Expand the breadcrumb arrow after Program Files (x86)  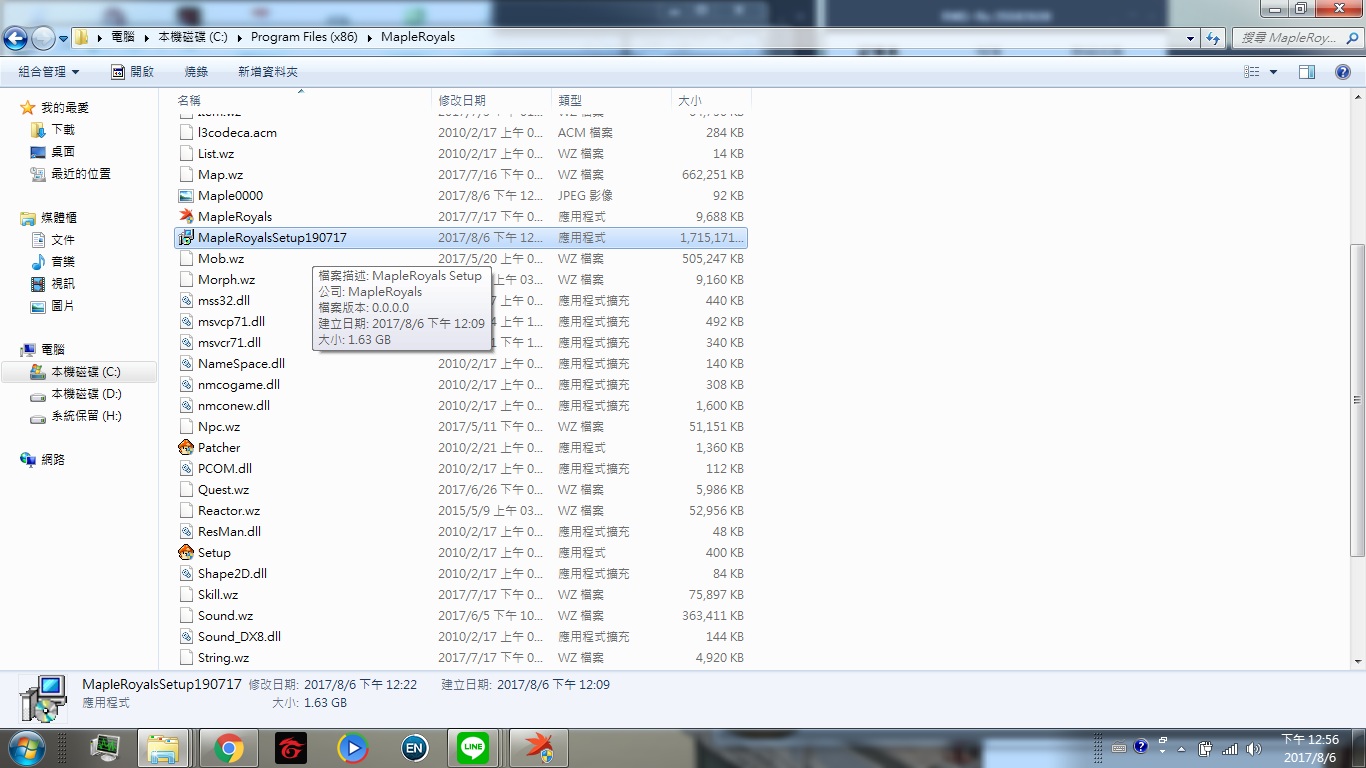[x=369, y=38]
